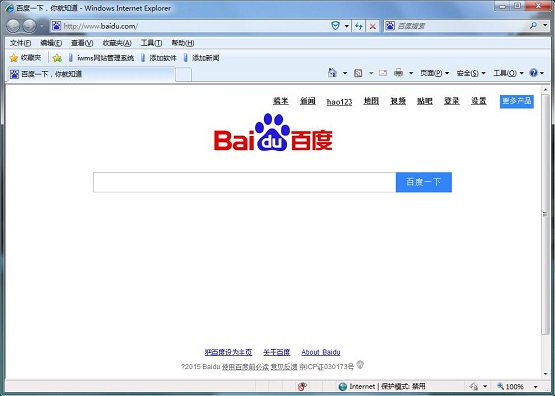The width and height of the screenshot is (555, 396).
Task: Click the Baidu search provider box in toolbar
Action: tap(457, 26)
